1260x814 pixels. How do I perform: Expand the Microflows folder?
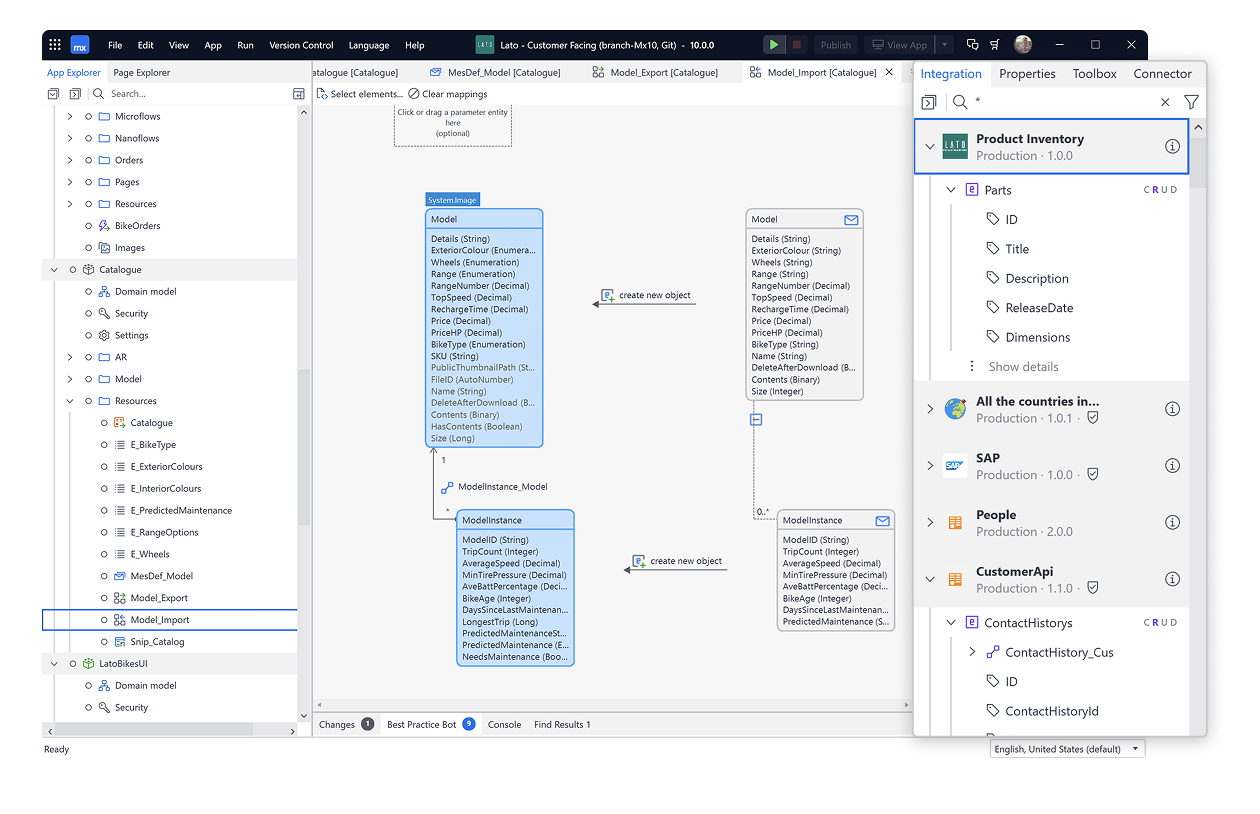[x=70, y=117]
